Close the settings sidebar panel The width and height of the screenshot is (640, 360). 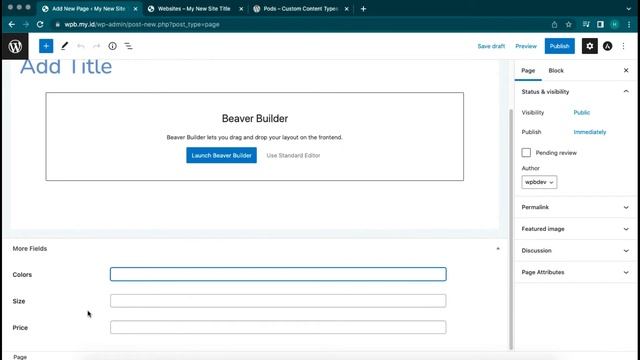point(626,70)
